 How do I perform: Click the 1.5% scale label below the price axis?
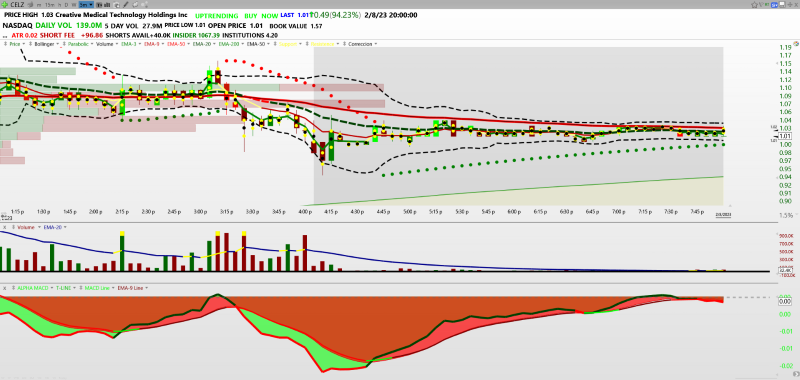click(x=786, y=215)
